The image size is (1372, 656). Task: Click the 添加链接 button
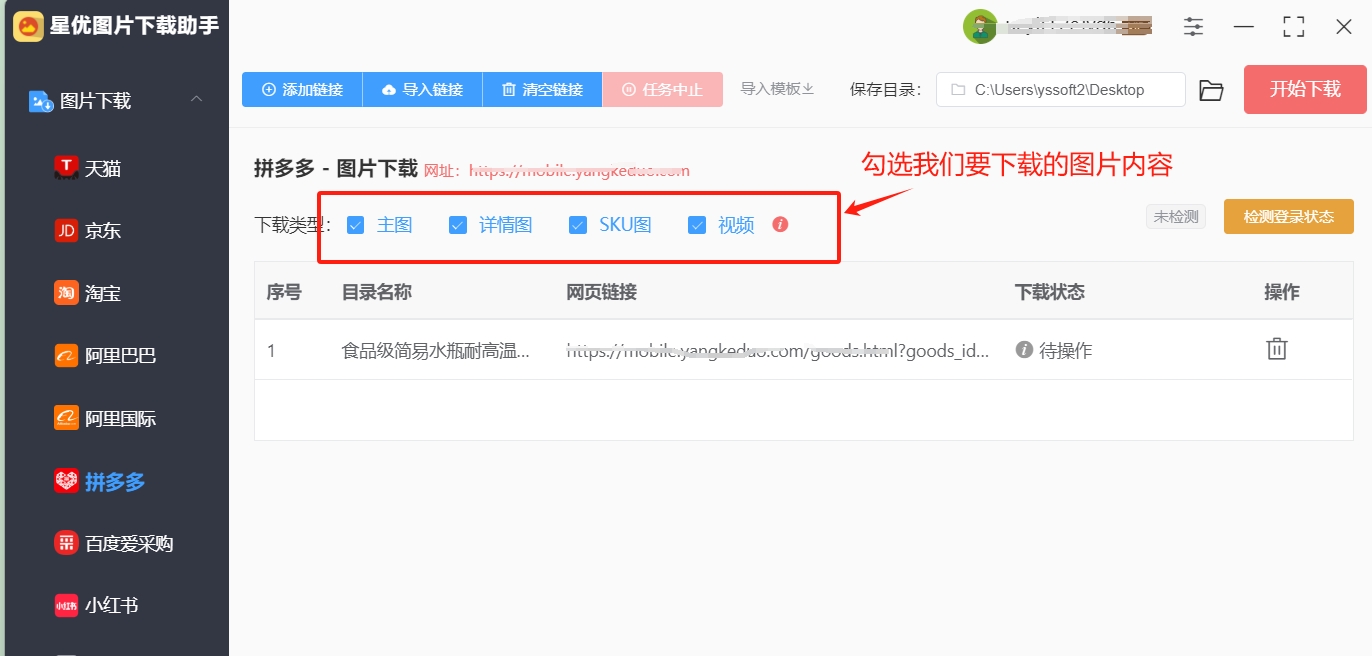coord(302,89)
